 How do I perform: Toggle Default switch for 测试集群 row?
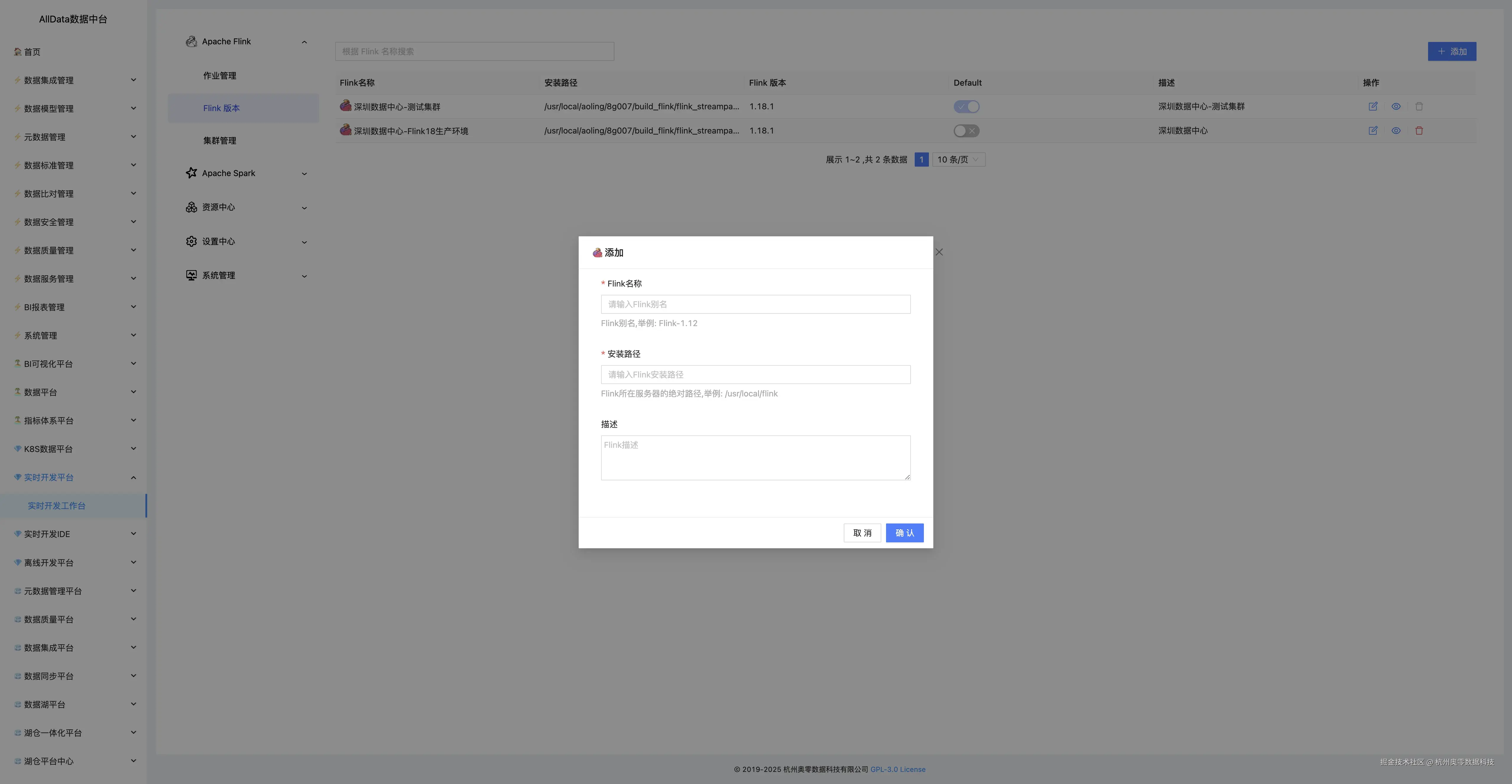(966, 107)
